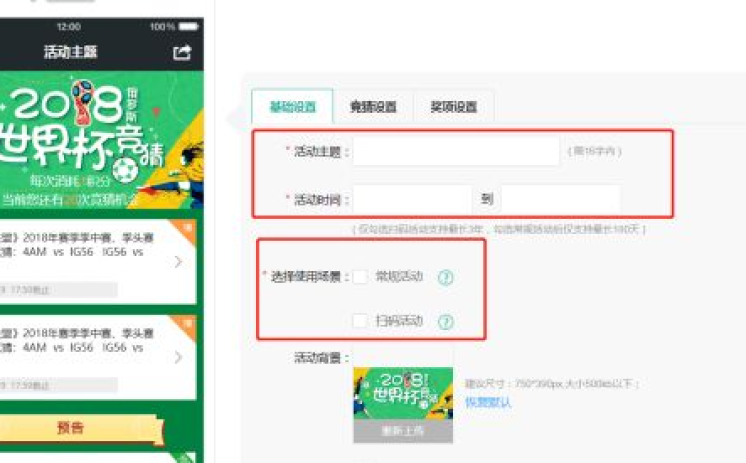
Task: Check the 常规活动 checkbox
Action: click(x=360, y=276)
